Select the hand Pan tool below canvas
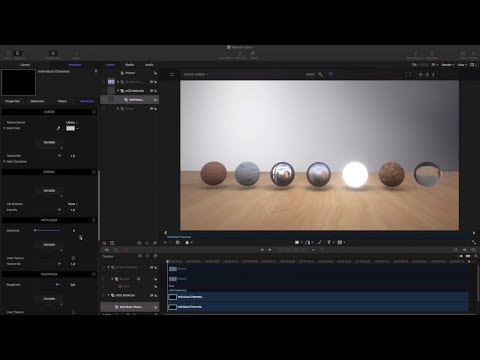 pyautogui.click(x=187, y=242)
